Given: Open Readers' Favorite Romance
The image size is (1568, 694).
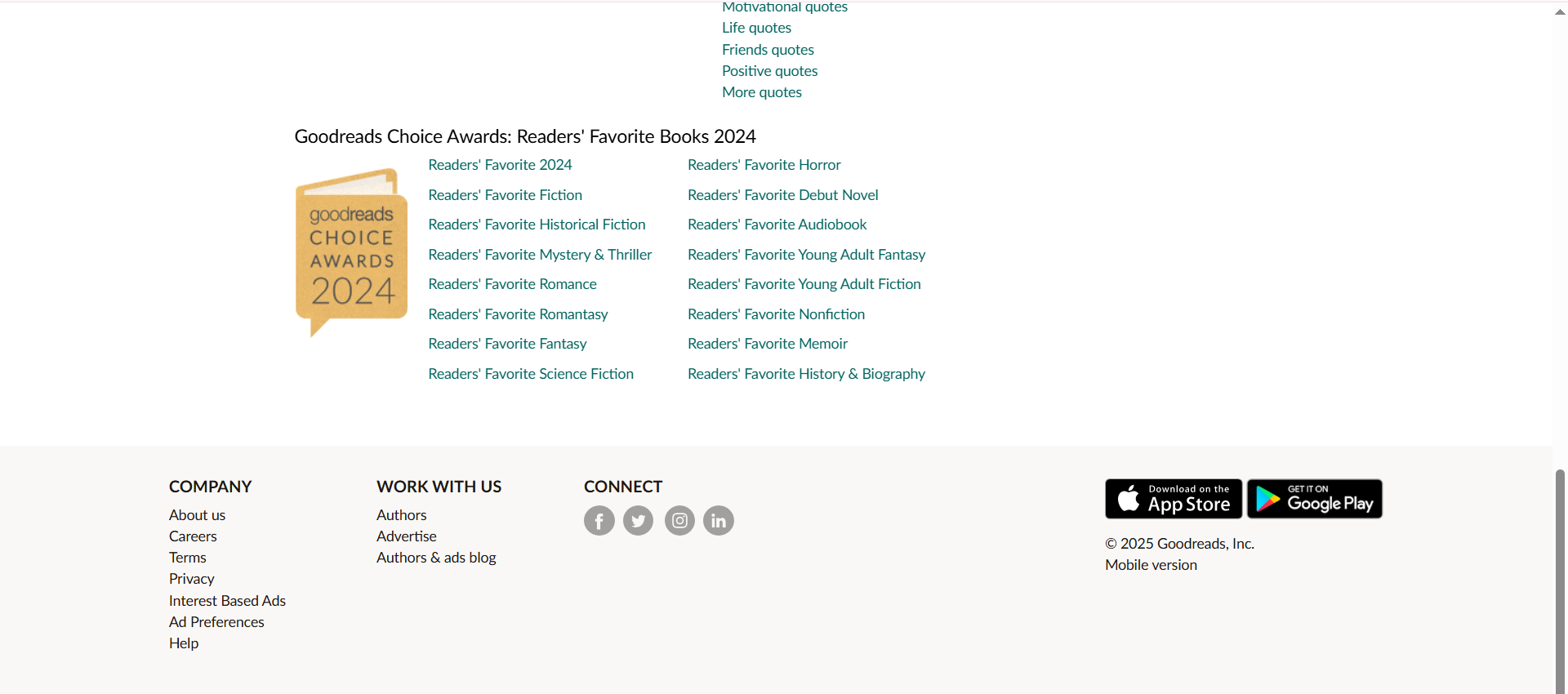Looking at the screenshot, I should pyautogui.click(x=512, y=284).
